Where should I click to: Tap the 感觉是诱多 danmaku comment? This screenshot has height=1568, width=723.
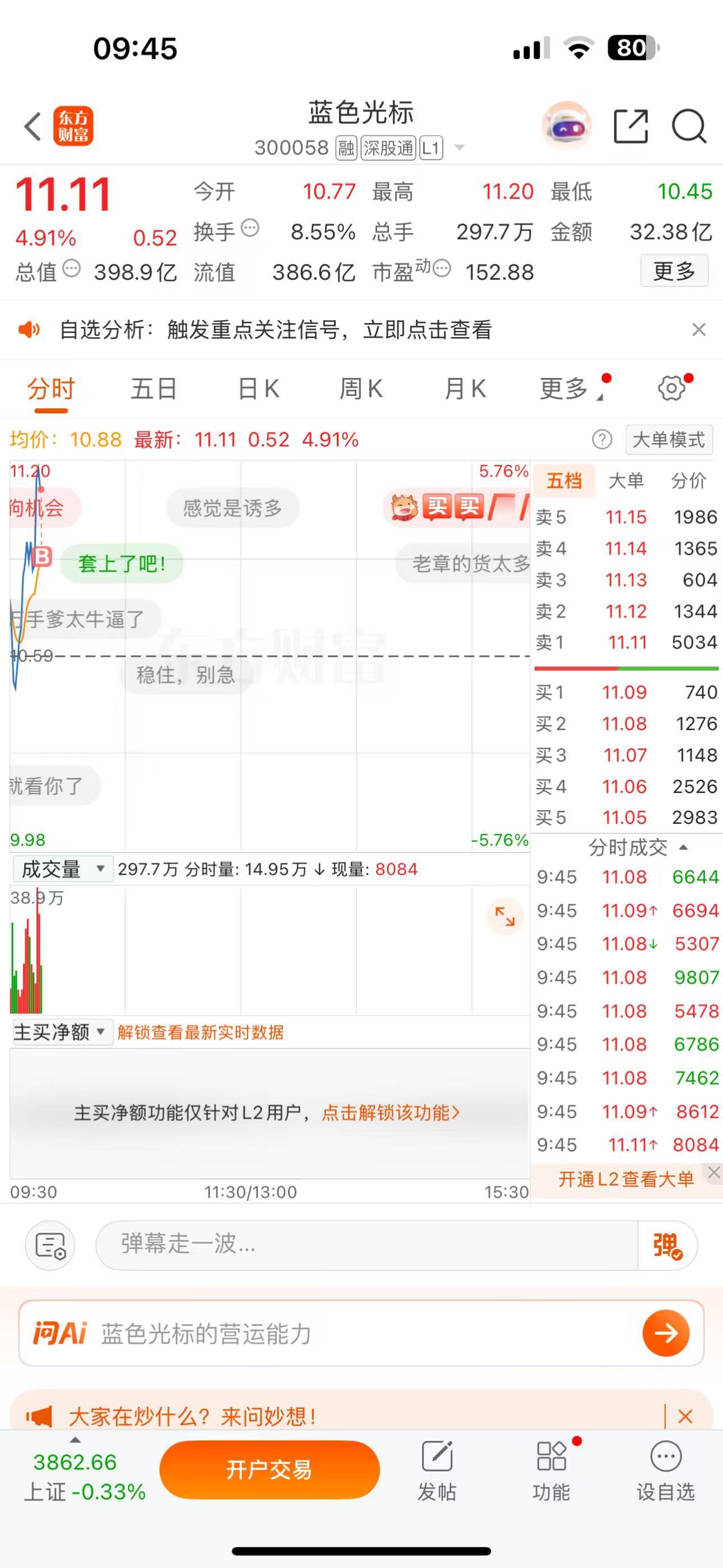[233, 508]
